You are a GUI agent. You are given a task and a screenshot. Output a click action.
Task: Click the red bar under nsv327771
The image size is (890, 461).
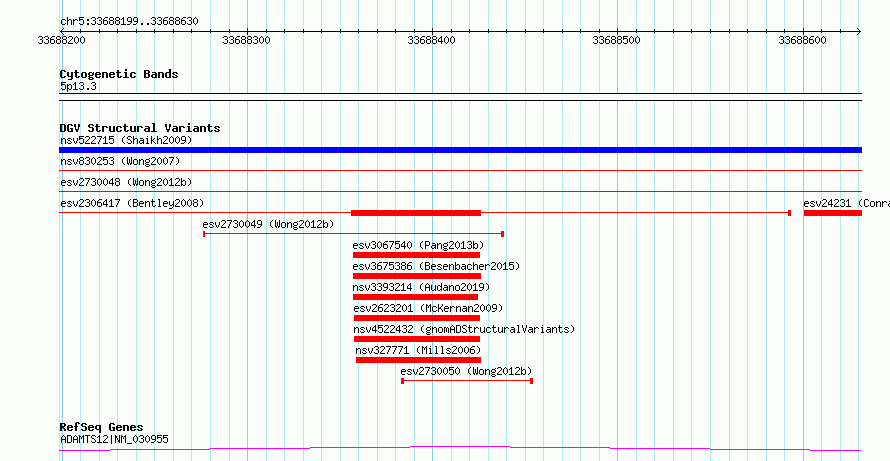[418, 360]
